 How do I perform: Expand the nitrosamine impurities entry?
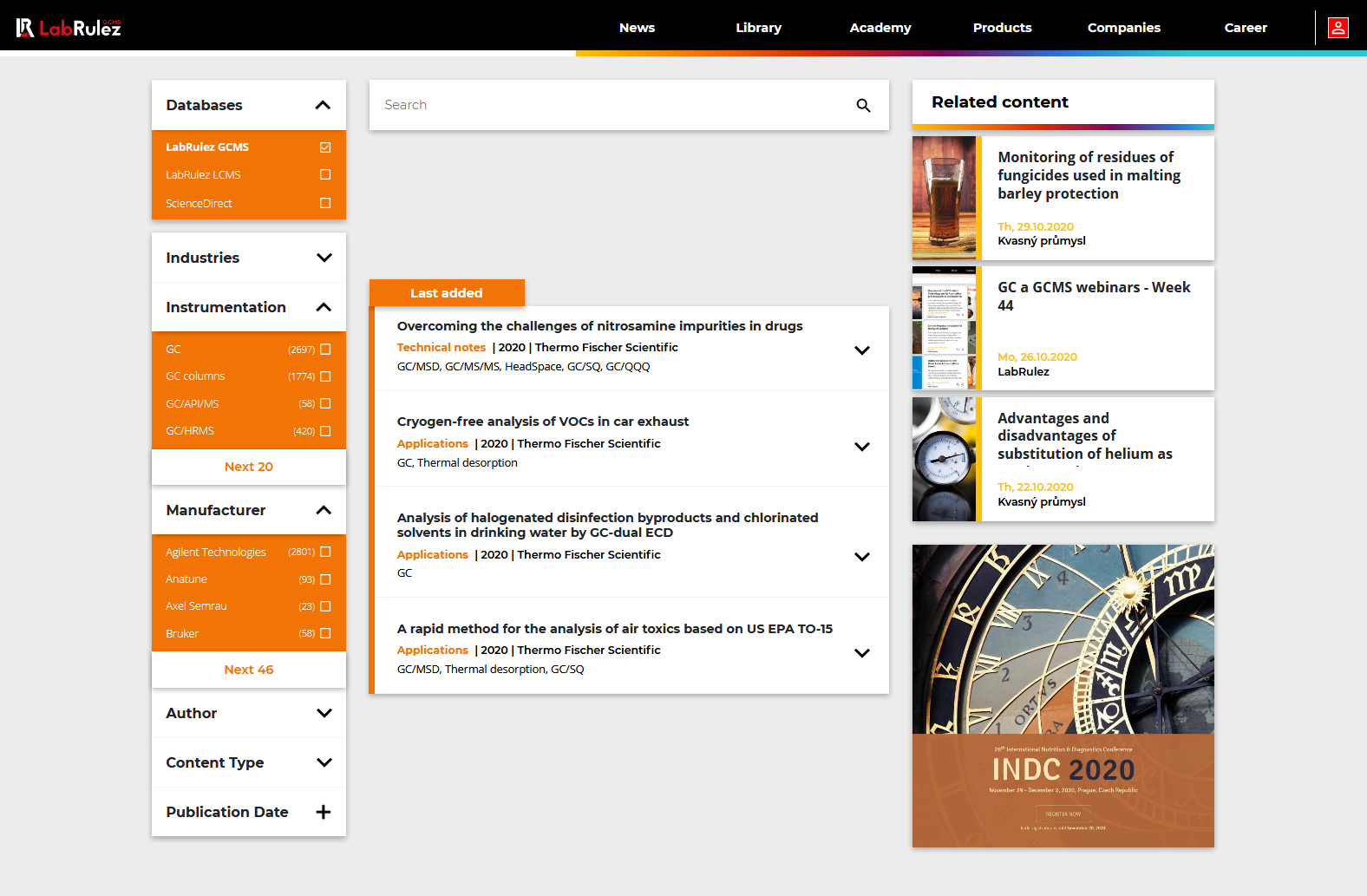(861, 350)
